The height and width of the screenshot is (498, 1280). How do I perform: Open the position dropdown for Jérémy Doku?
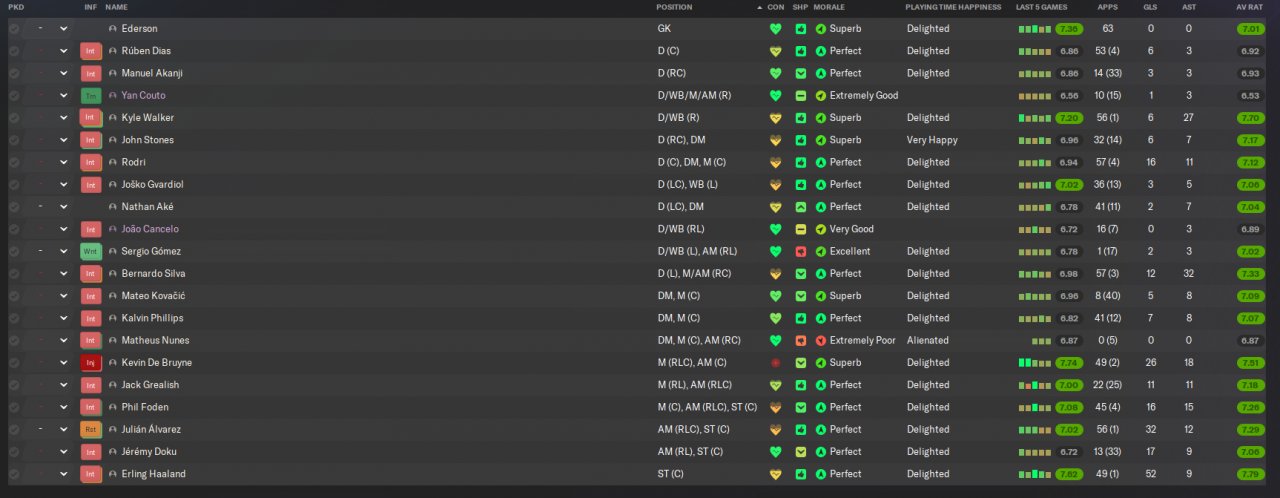coord(64,452)
